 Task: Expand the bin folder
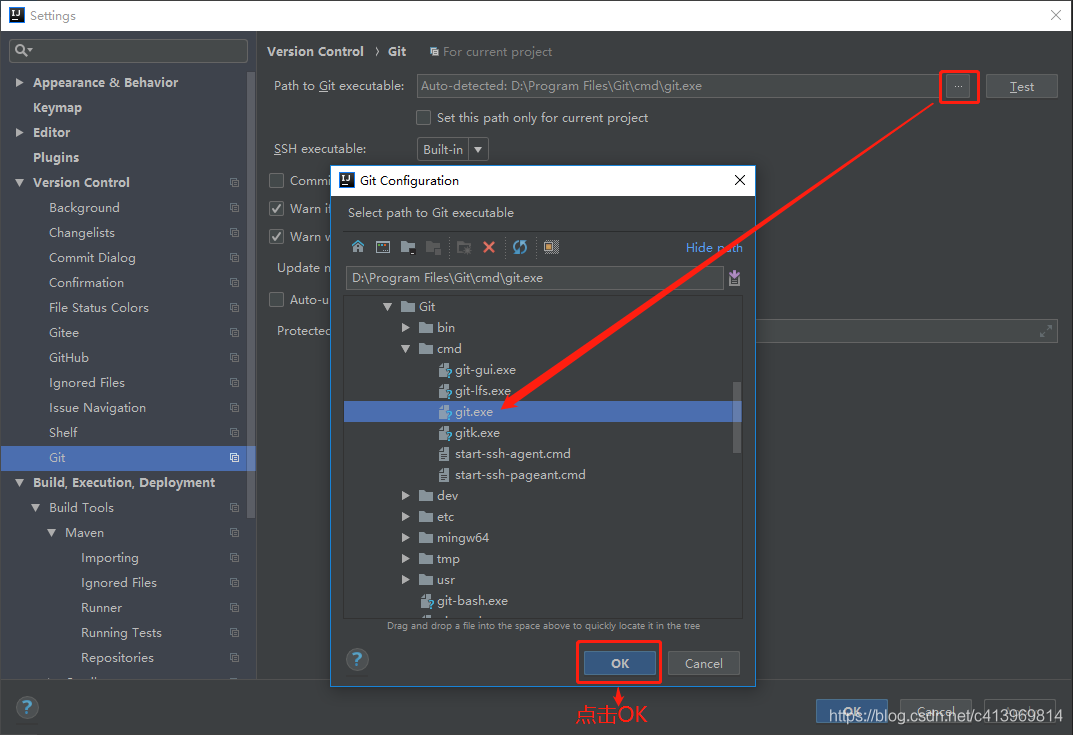[406, 328]
